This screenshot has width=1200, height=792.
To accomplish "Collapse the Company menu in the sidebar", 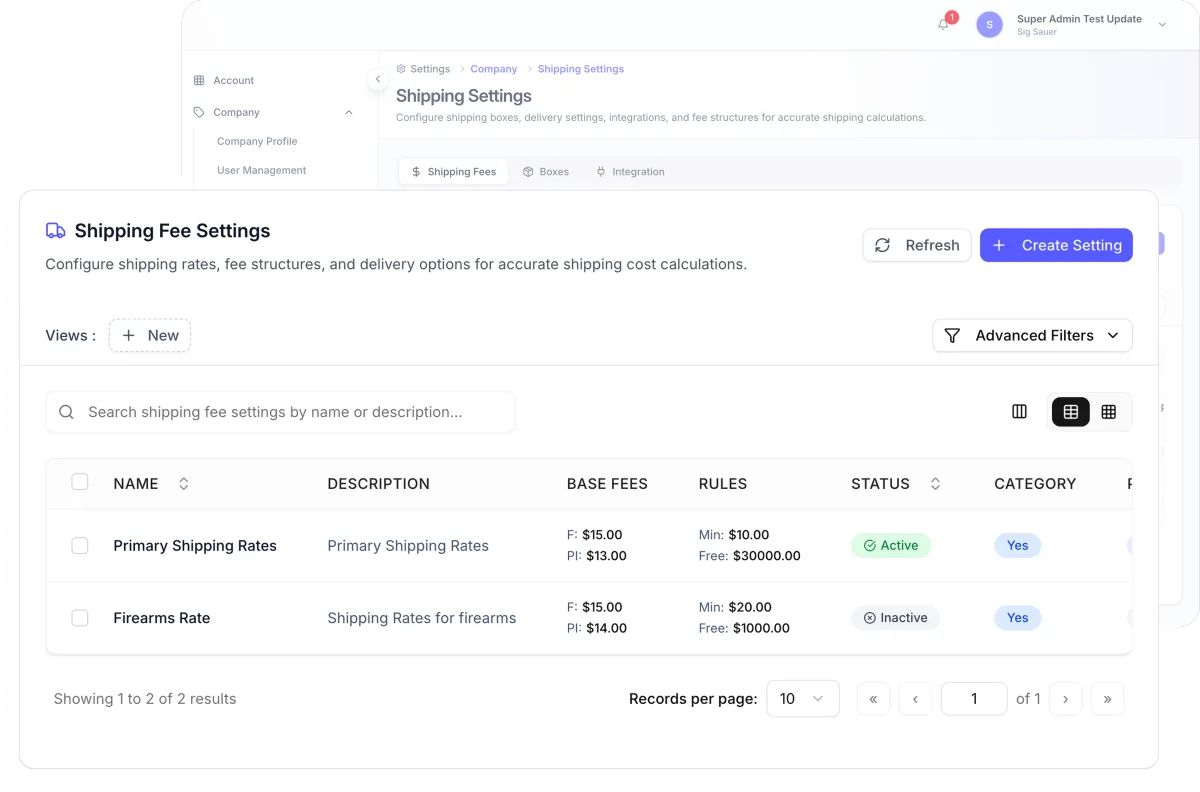I will (x=348, y=113).
